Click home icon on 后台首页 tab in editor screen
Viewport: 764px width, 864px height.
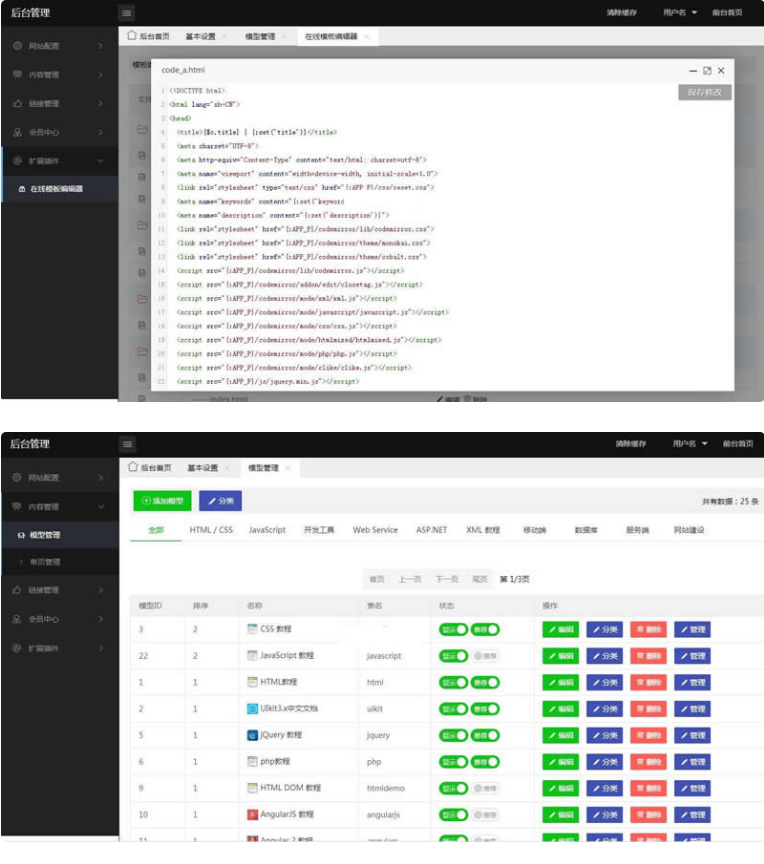132,36
